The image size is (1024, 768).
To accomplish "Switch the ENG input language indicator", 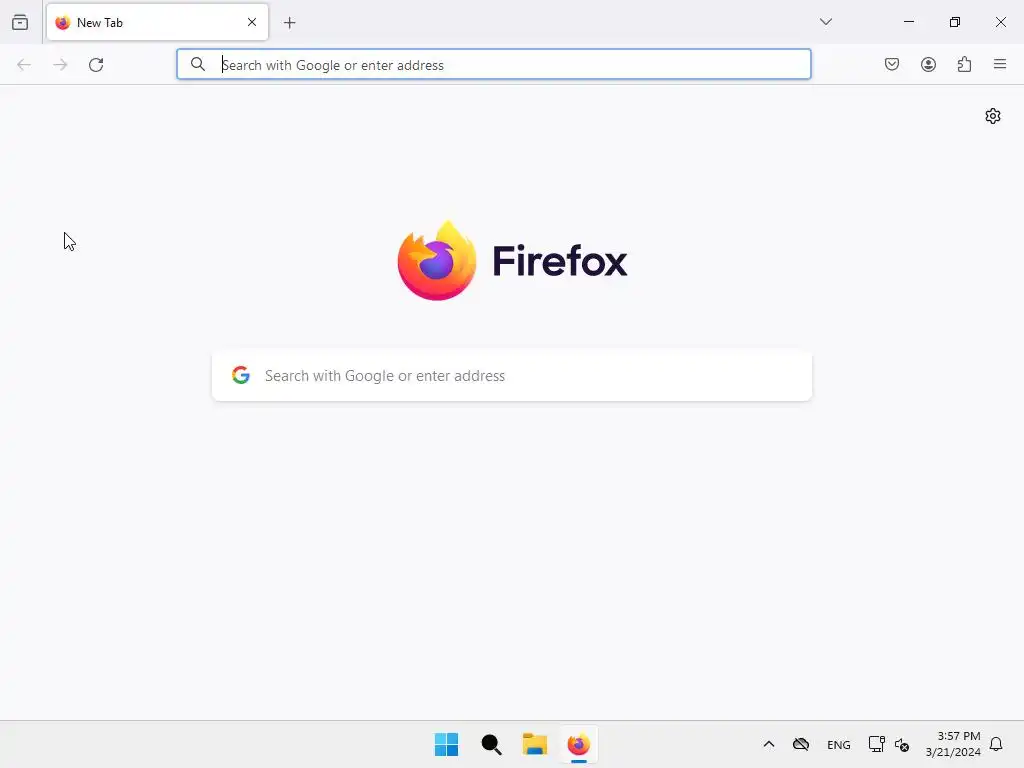I will click(839, 744).
